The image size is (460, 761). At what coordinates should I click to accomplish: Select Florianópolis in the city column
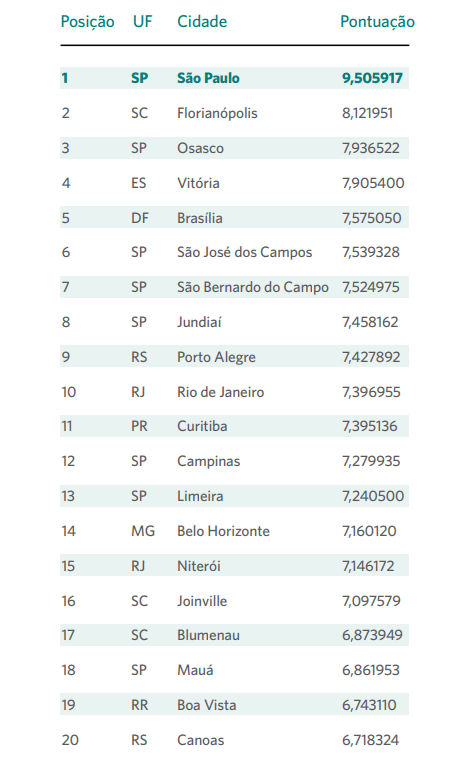(x=217, y=114)
